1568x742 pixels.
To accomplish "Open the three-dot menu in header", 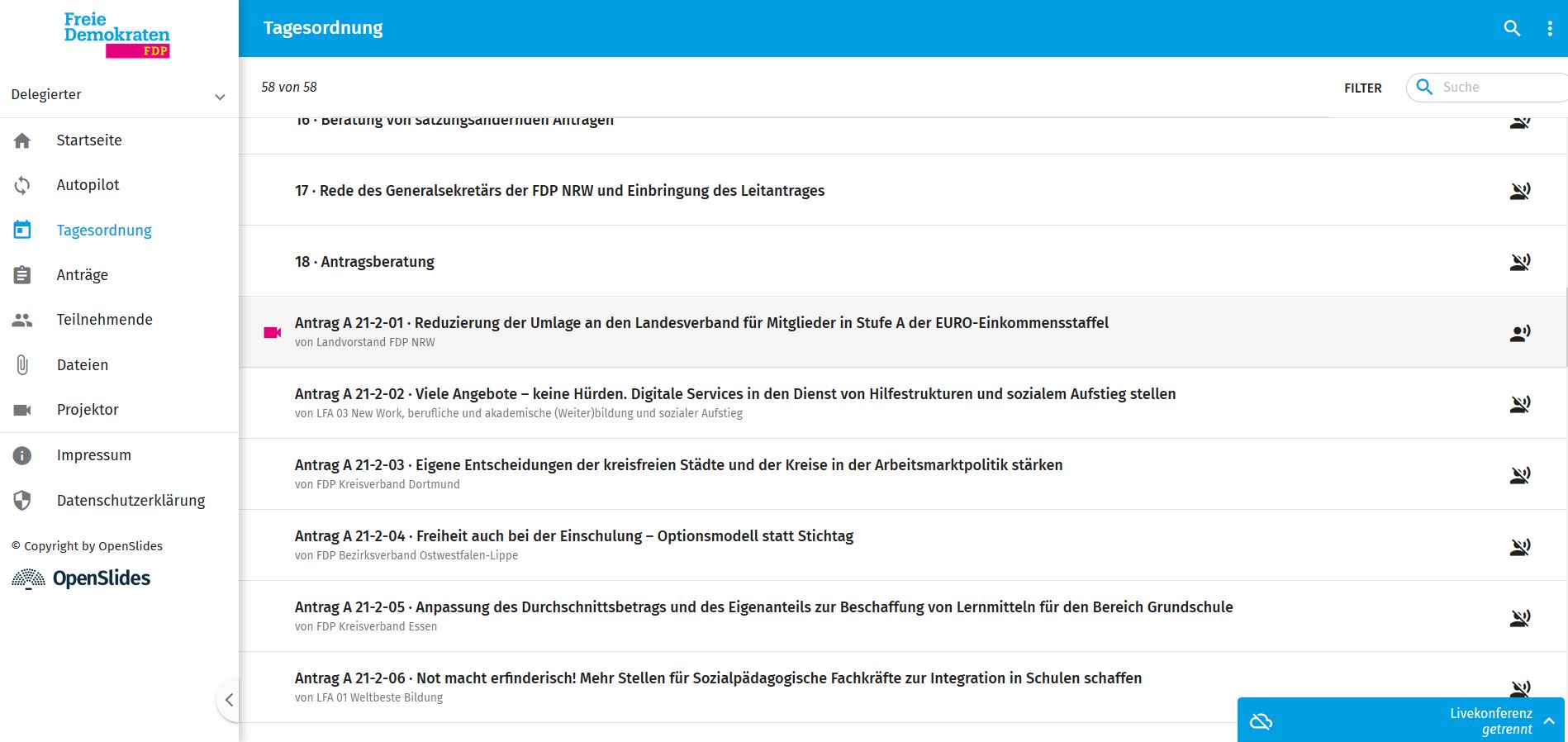I will pyautogui.click(x=1549, y=28).
